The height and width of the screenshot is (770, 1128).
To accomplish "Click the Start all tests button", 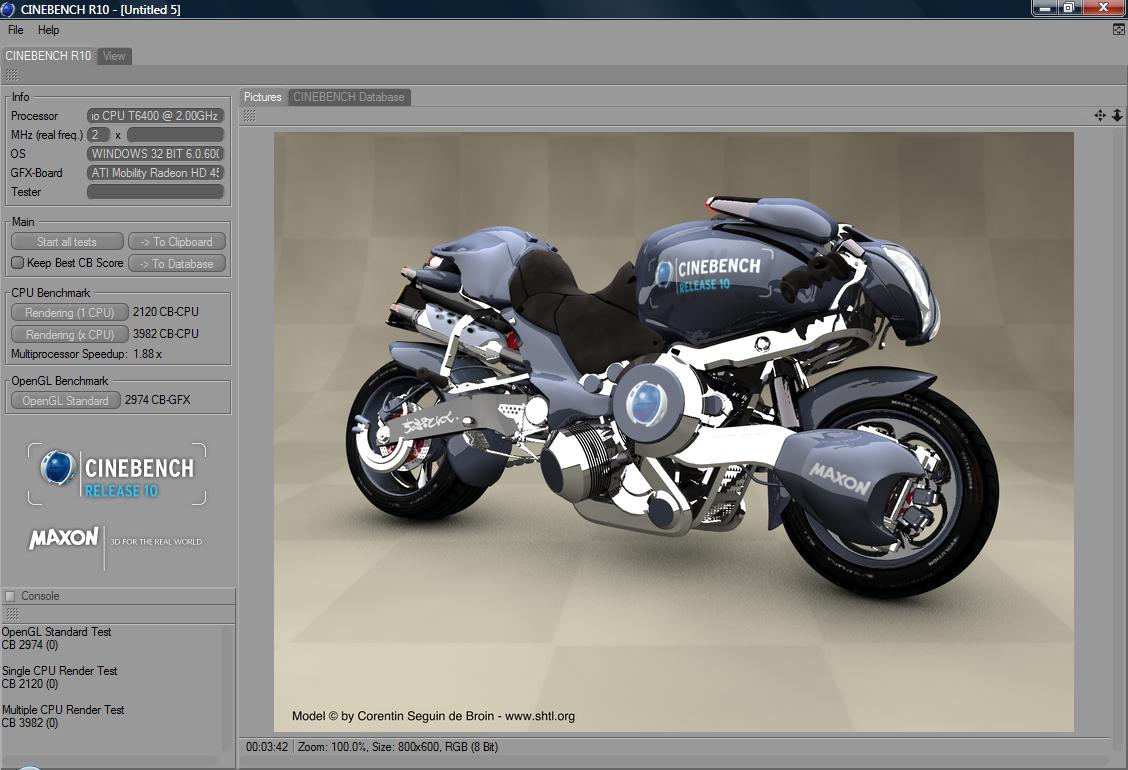I will (67, 242).
